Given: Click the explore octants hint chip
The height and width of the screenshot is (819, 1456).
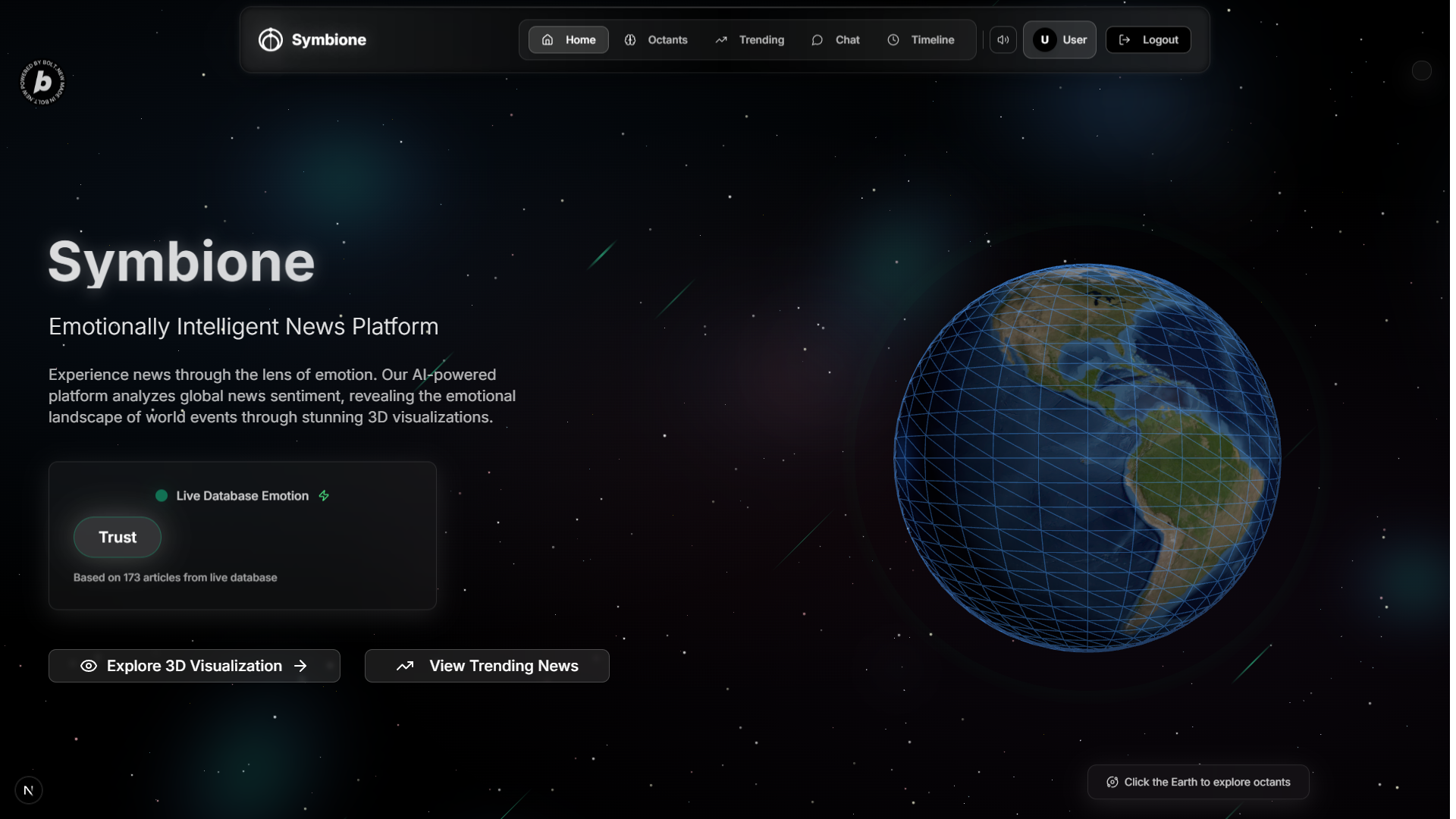Looking at the screenshot, I should tap(1198, 782).
